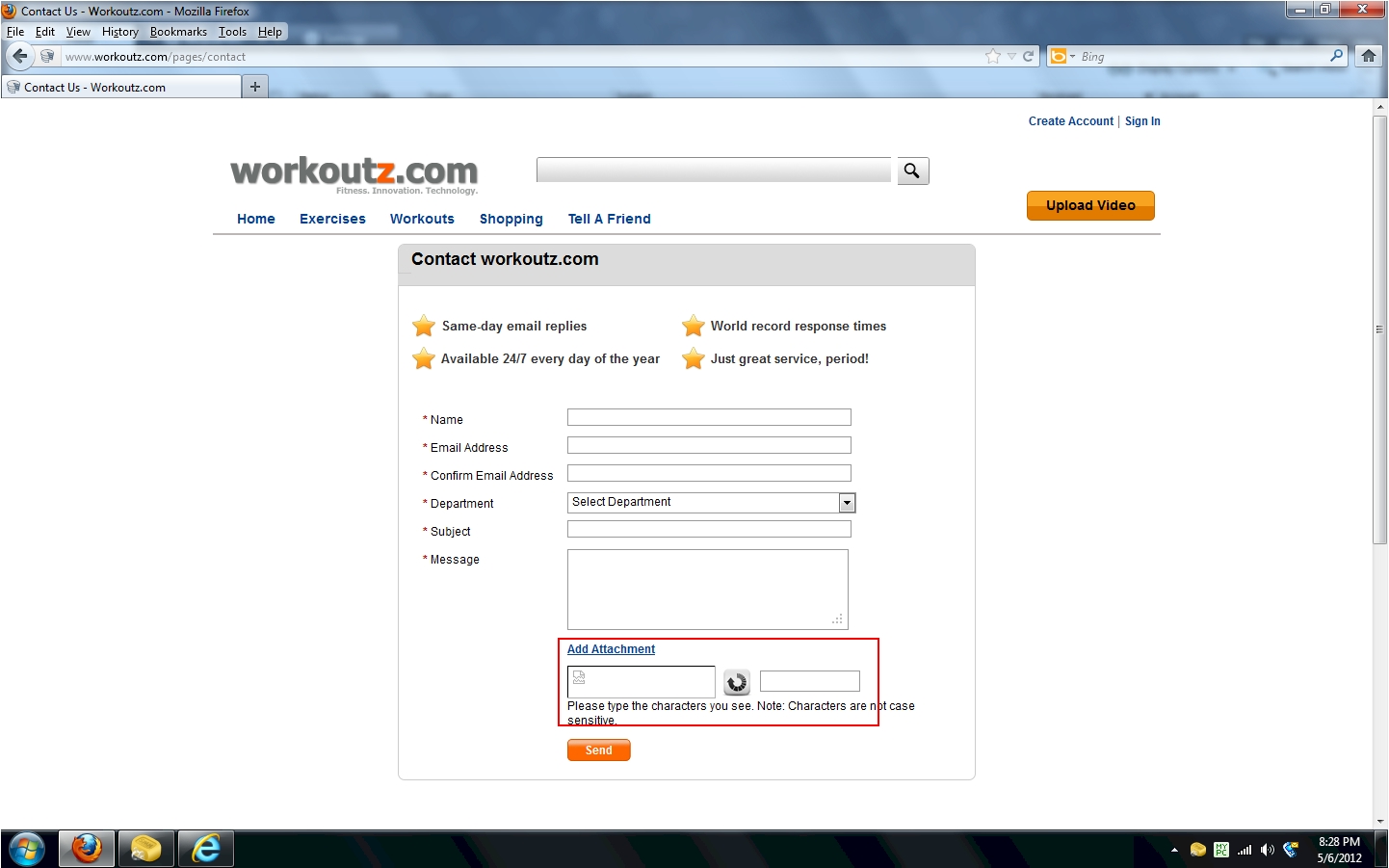This screenshot has height=868, width=1389.
Task: Open the Help menu
Action: (x=270, y=32)
